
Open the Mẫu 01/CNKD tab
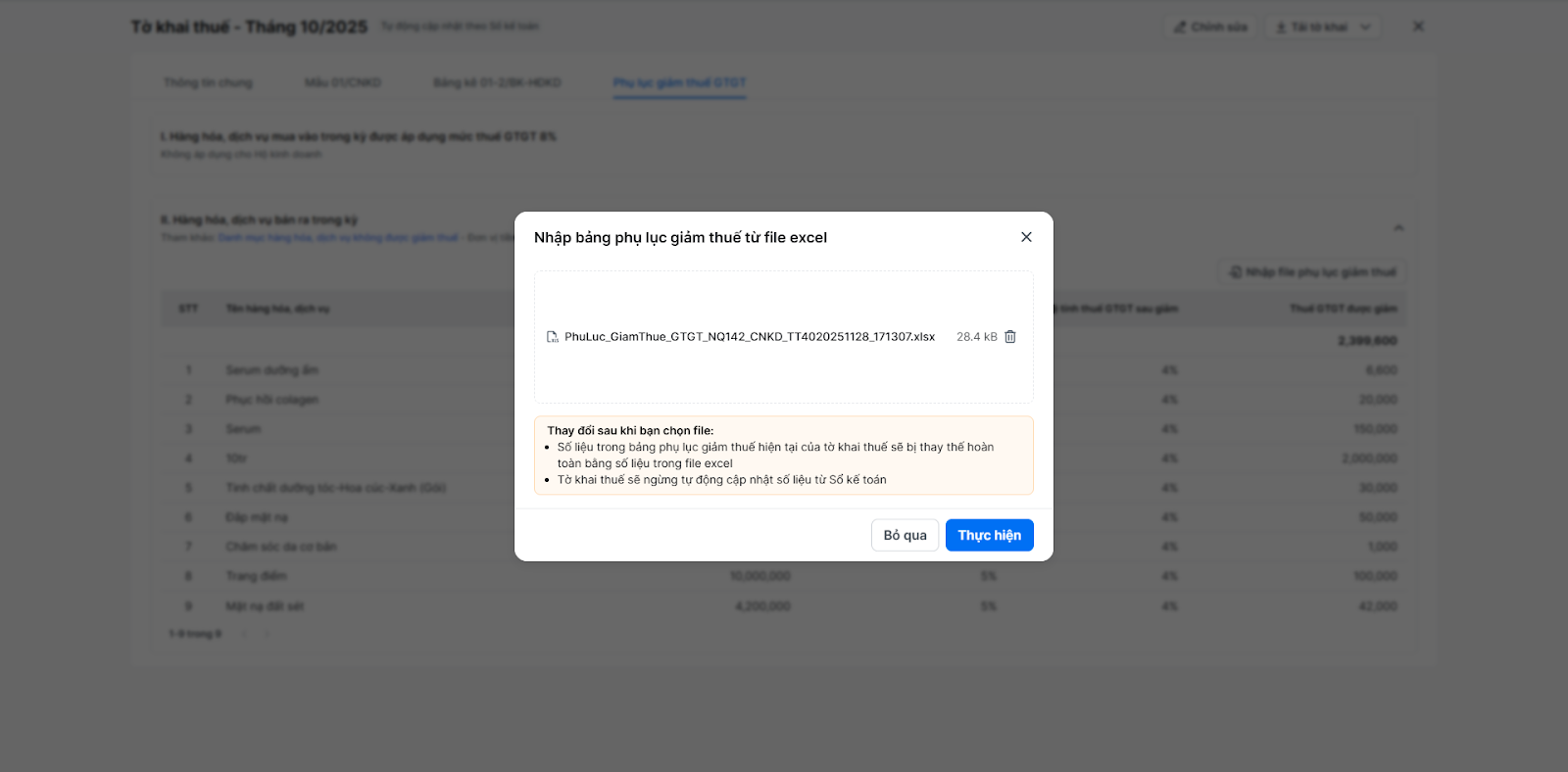[343, 82]
